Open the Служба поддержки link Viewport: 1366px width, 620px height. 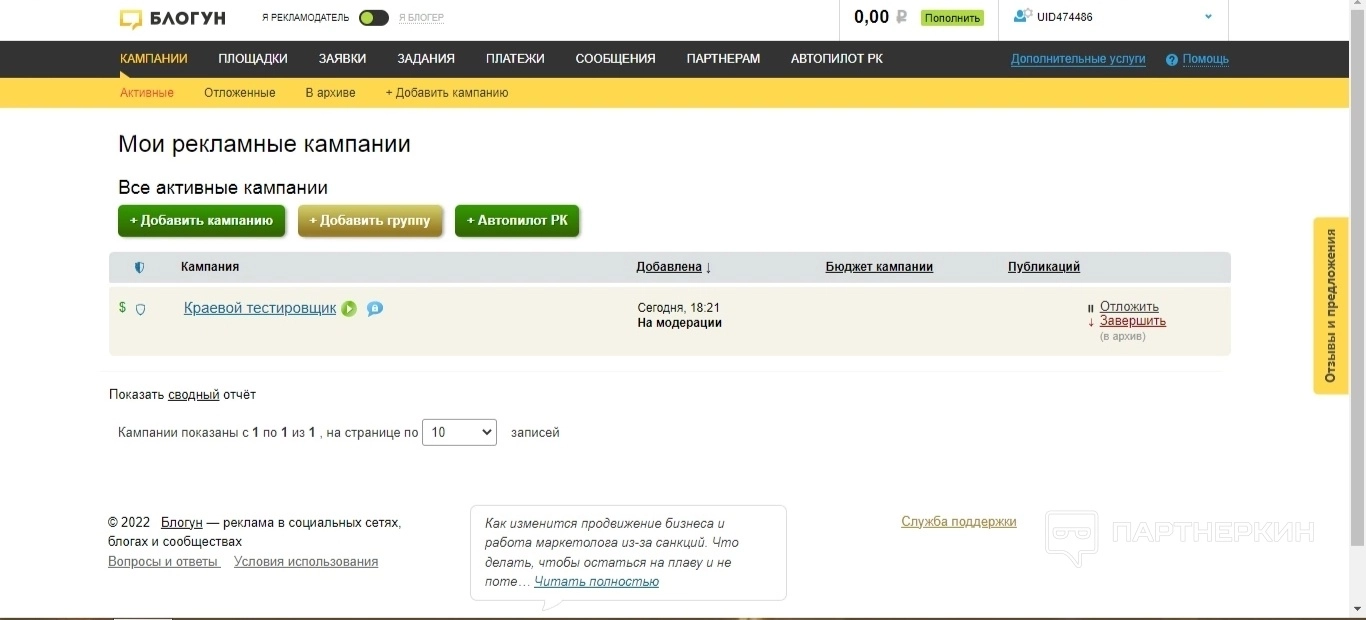click(x=959, y=521)
